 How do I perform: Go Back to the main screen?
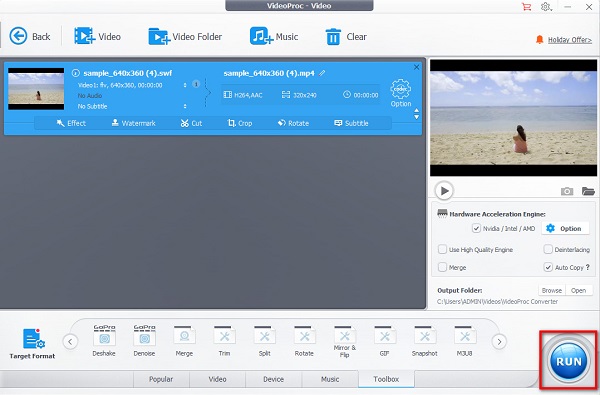point(30,37)
